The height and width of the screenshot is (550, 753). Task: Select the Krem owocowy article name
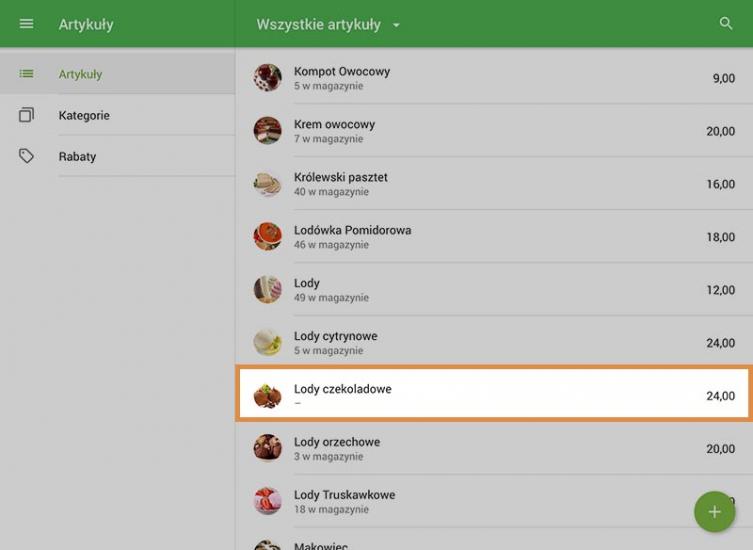click(x=334, y=124)
